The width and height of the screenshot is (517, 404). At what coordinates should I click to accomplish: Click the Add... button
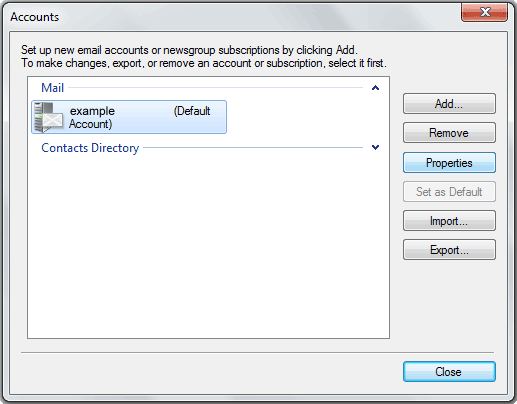coord(449,104)
